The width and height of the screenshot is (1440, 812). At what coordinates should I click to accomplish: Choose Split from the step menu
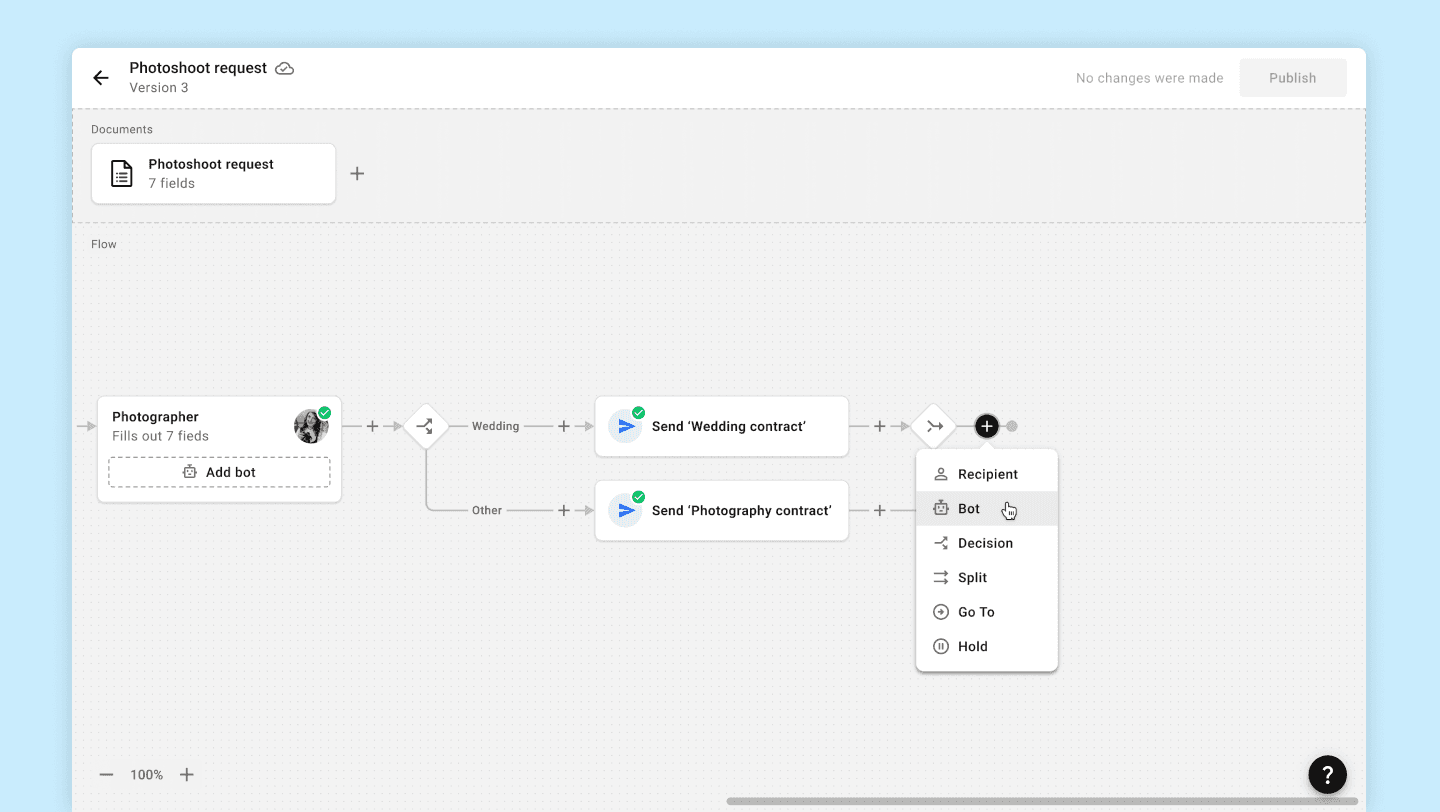pos(987,578)
